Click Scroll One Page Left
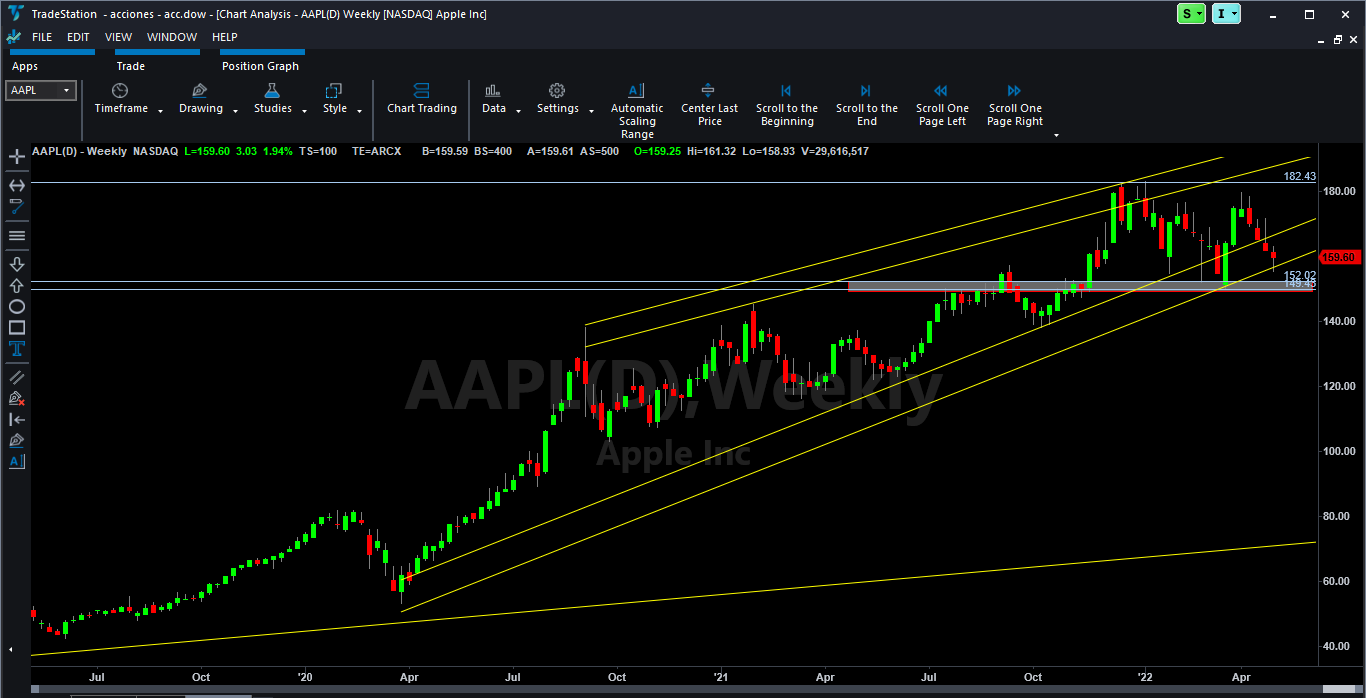1366x698 pixels. tap(942, 104)
